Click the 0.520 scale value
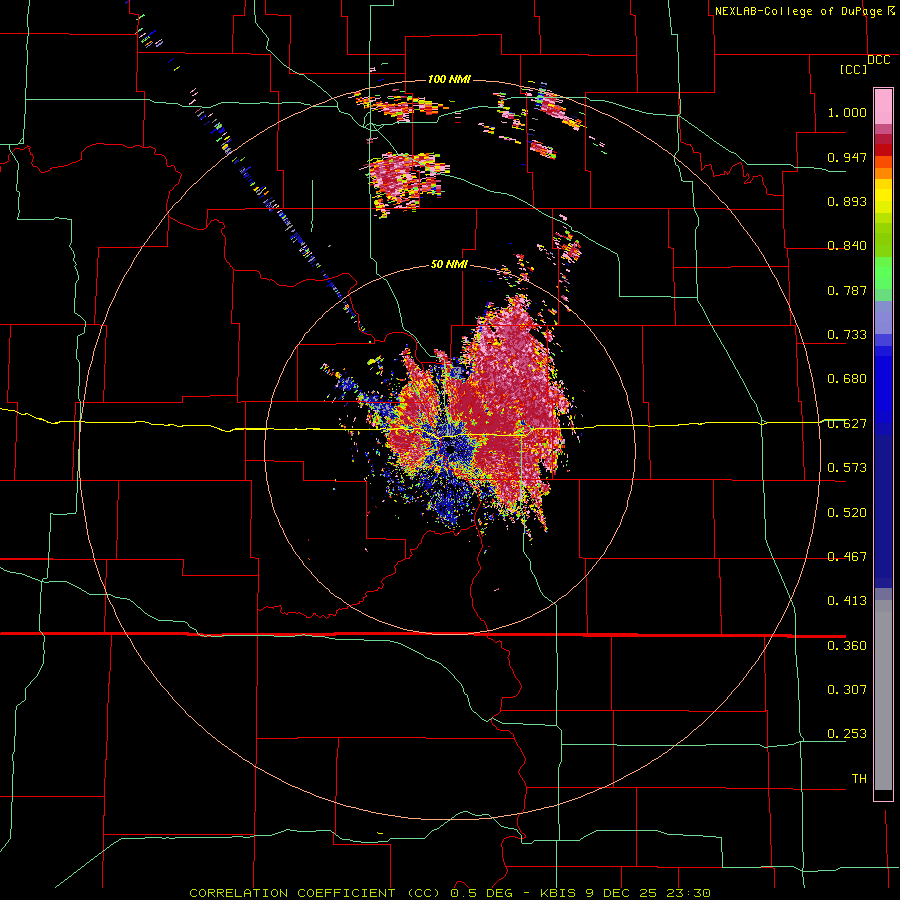This screenshot has height=900, width=900. point(847,512)
